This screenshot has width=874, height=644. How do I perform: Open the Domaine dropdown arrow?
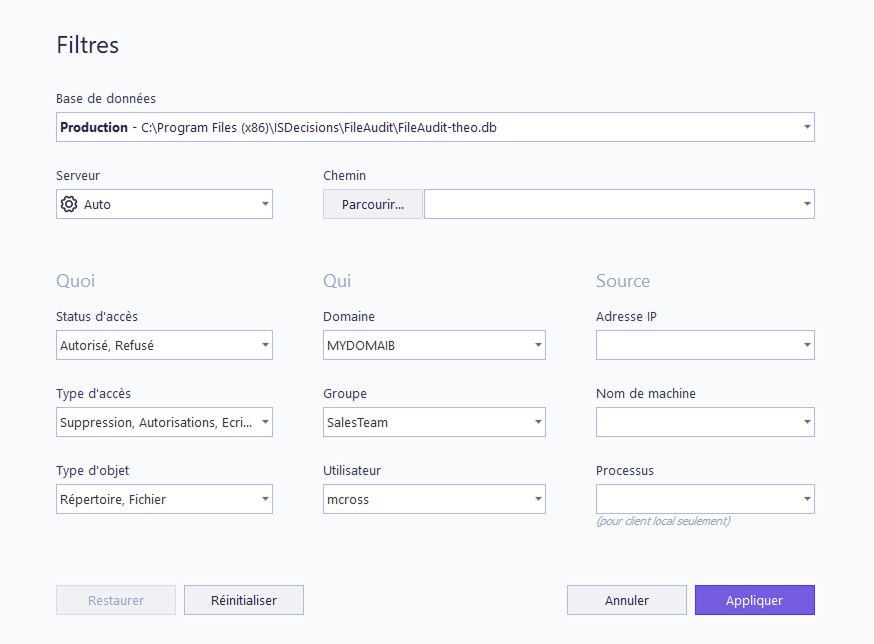coord(538,345)
